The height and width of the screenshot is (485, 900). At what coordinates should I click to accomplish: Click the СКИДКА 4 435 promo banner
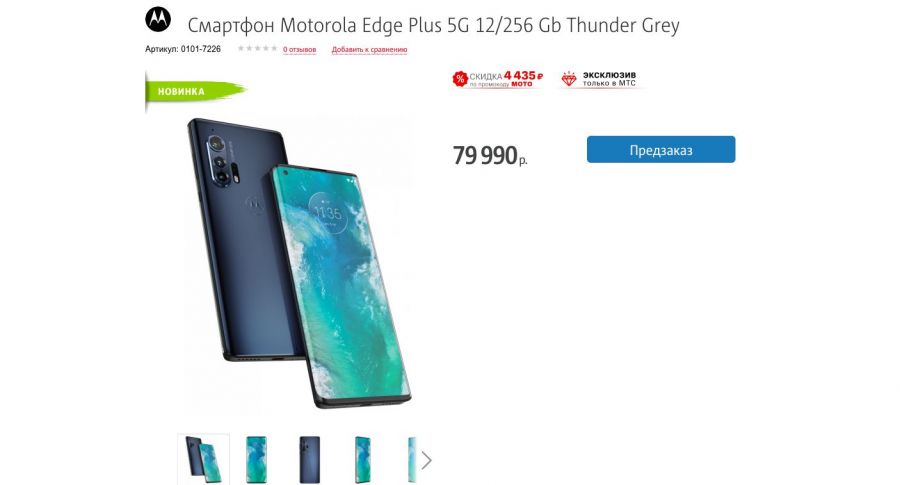(x=498, y=79)
